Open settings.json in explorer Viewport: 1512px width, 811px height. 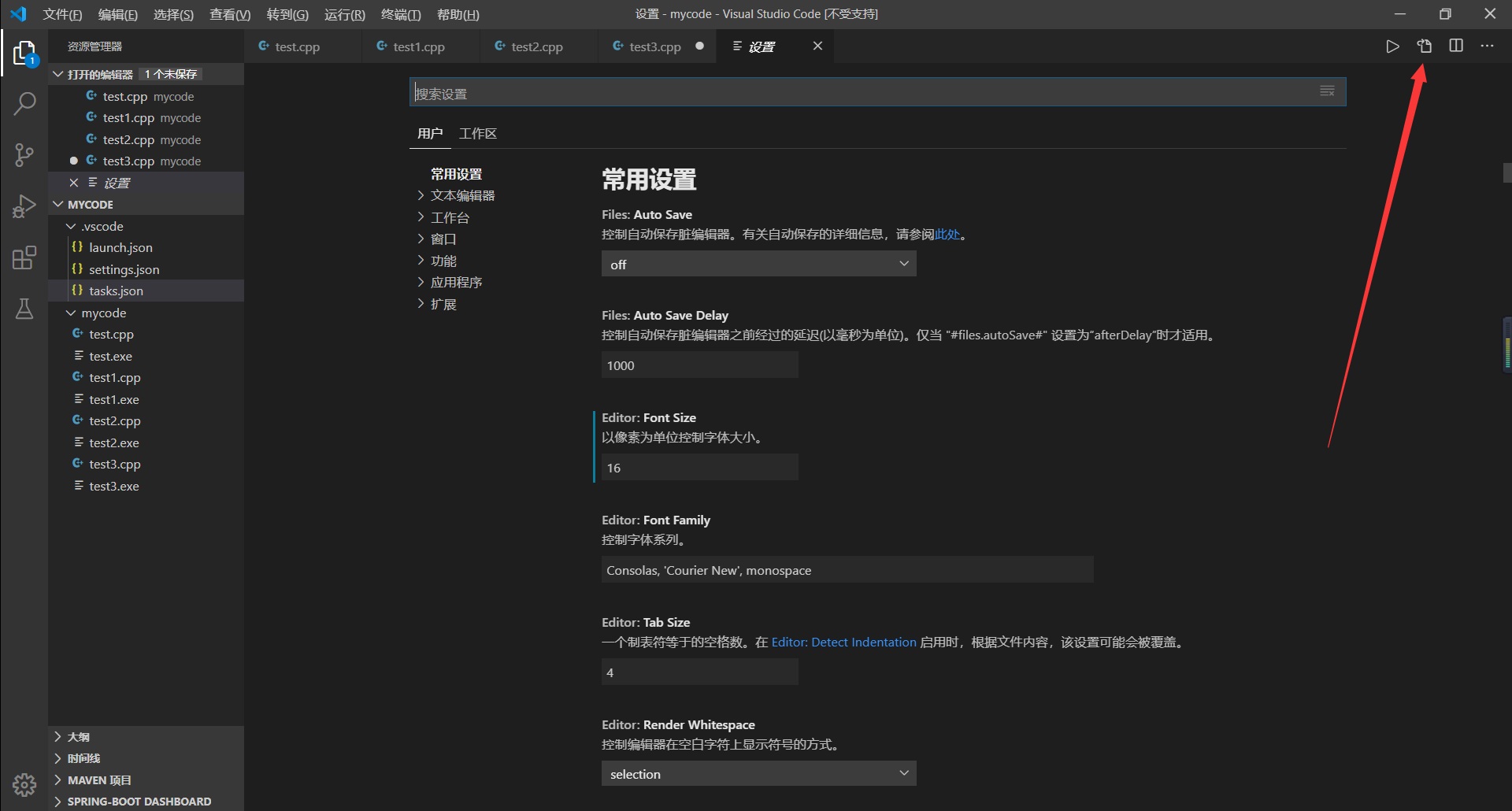[x=146, y=269]
